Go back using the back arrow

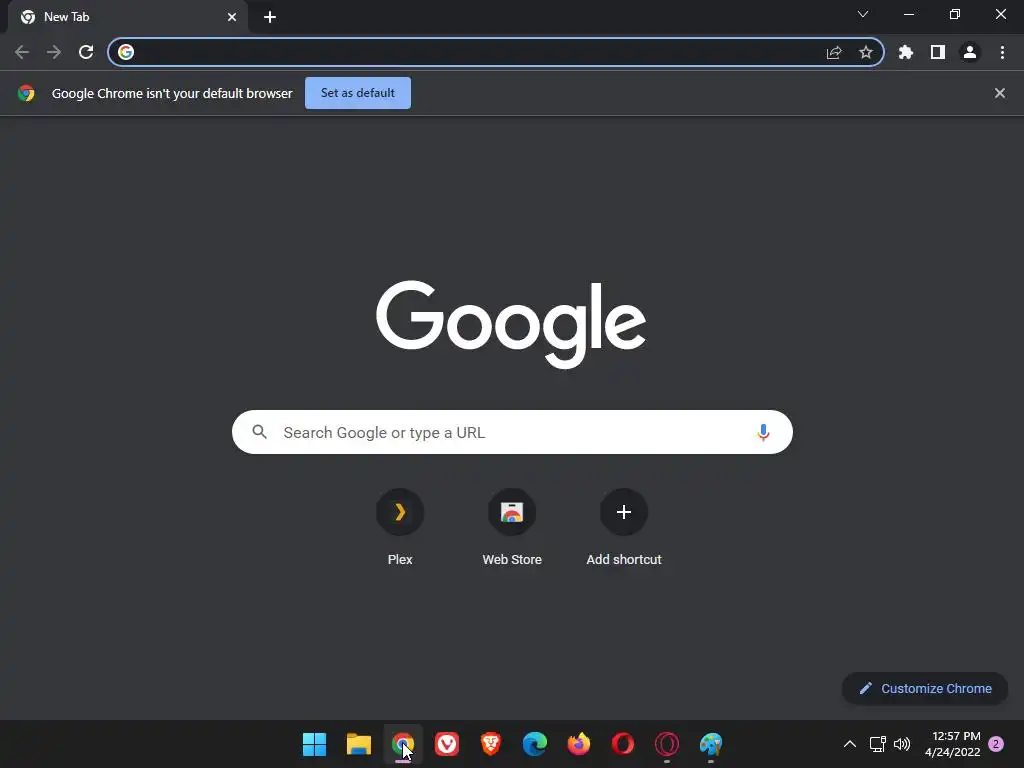click(22, 52)
